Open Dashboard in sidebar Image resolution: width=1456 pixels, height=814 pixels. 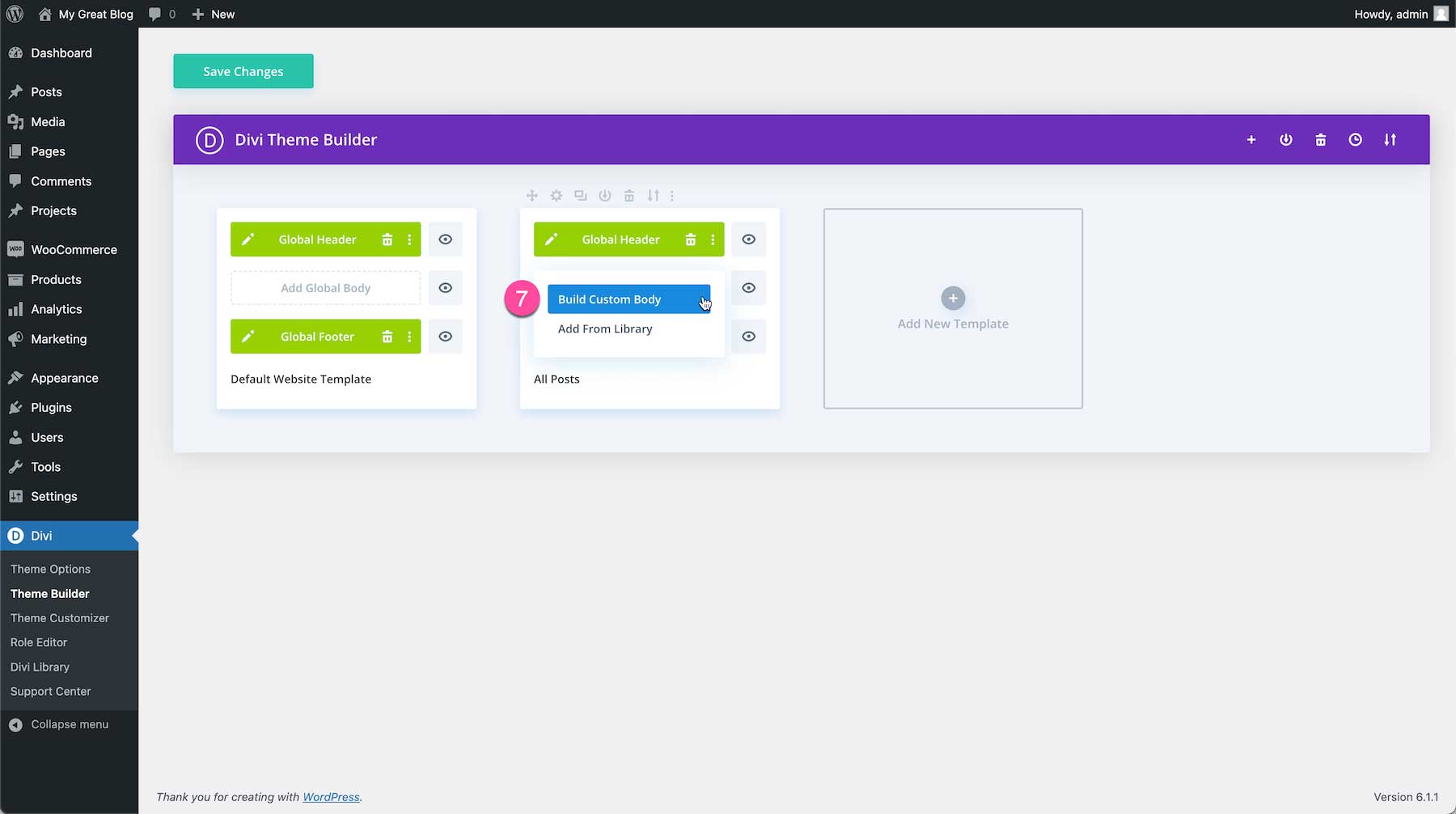[69, 53]
